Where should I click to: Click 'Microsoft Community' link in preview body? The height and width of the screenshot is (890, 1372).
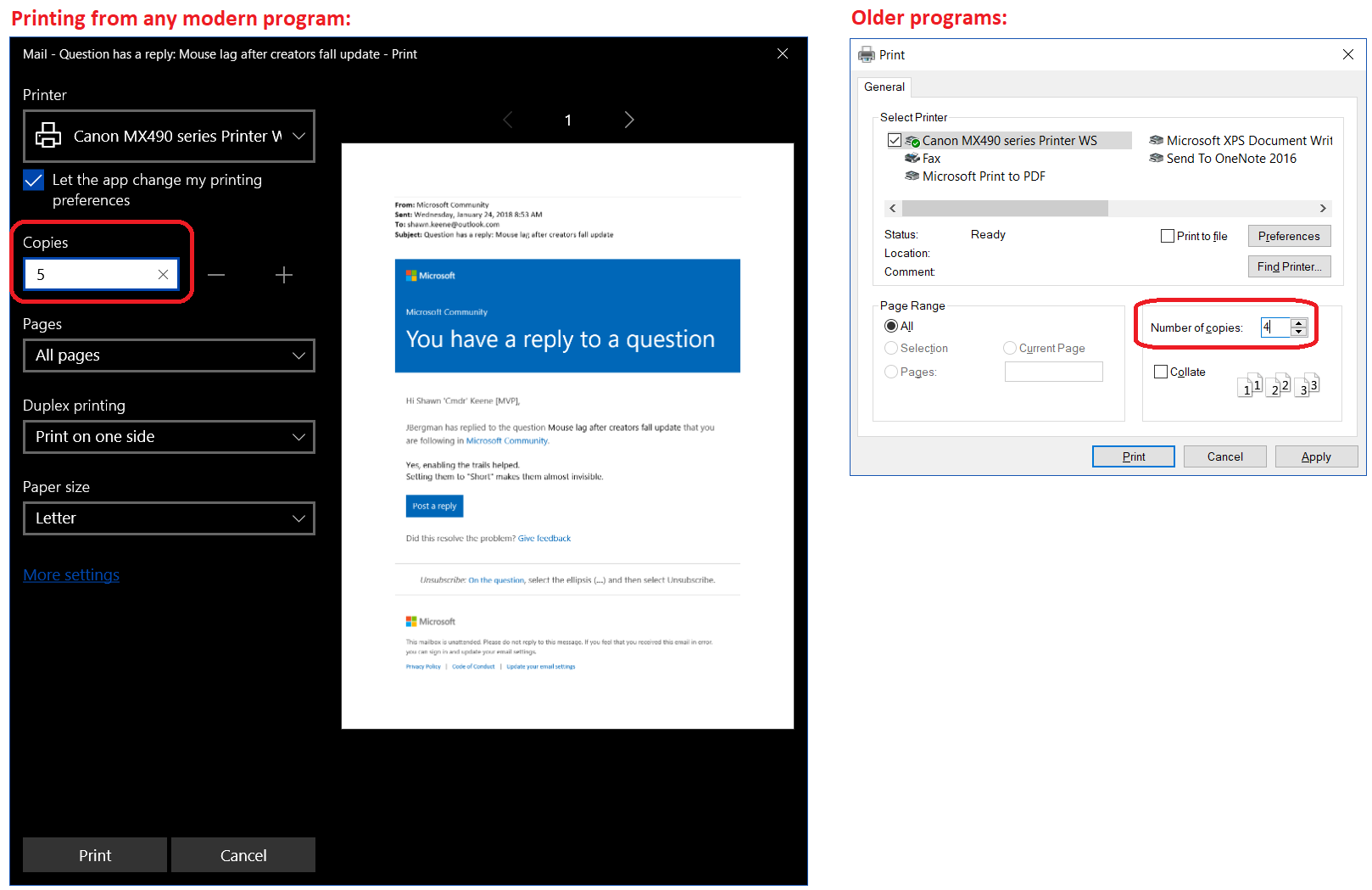tap(507, 440)
